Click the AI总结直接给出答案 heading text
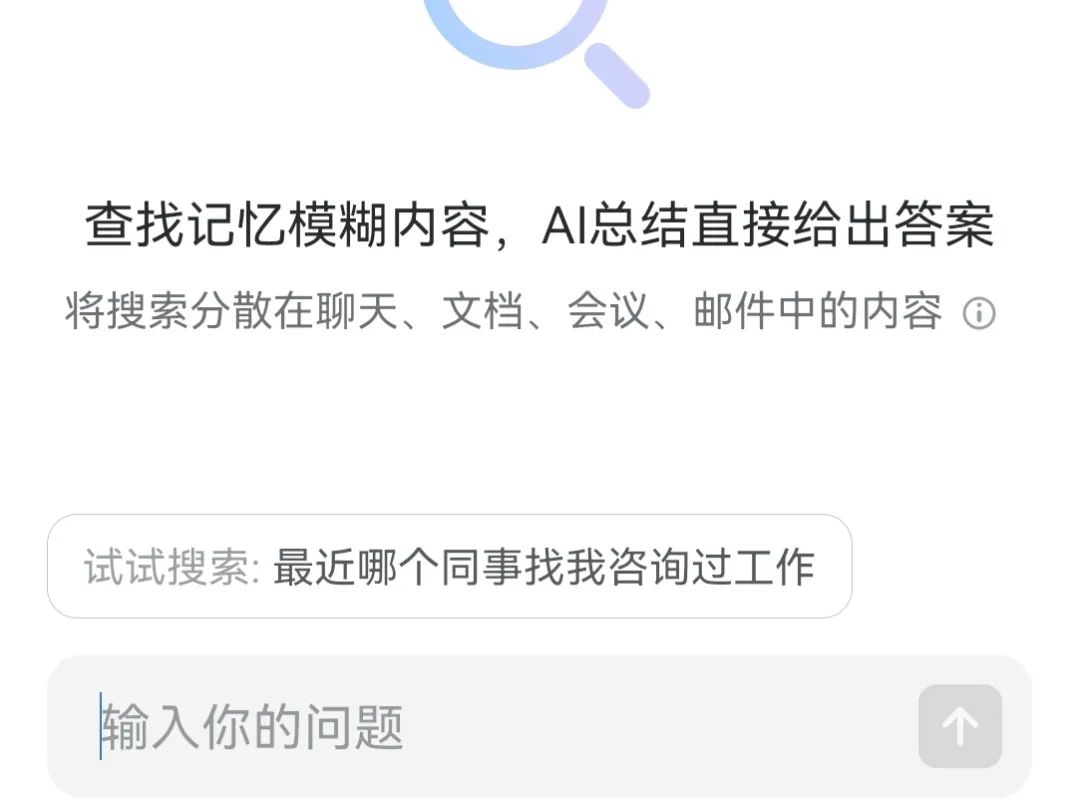 (x=768, y=225)
